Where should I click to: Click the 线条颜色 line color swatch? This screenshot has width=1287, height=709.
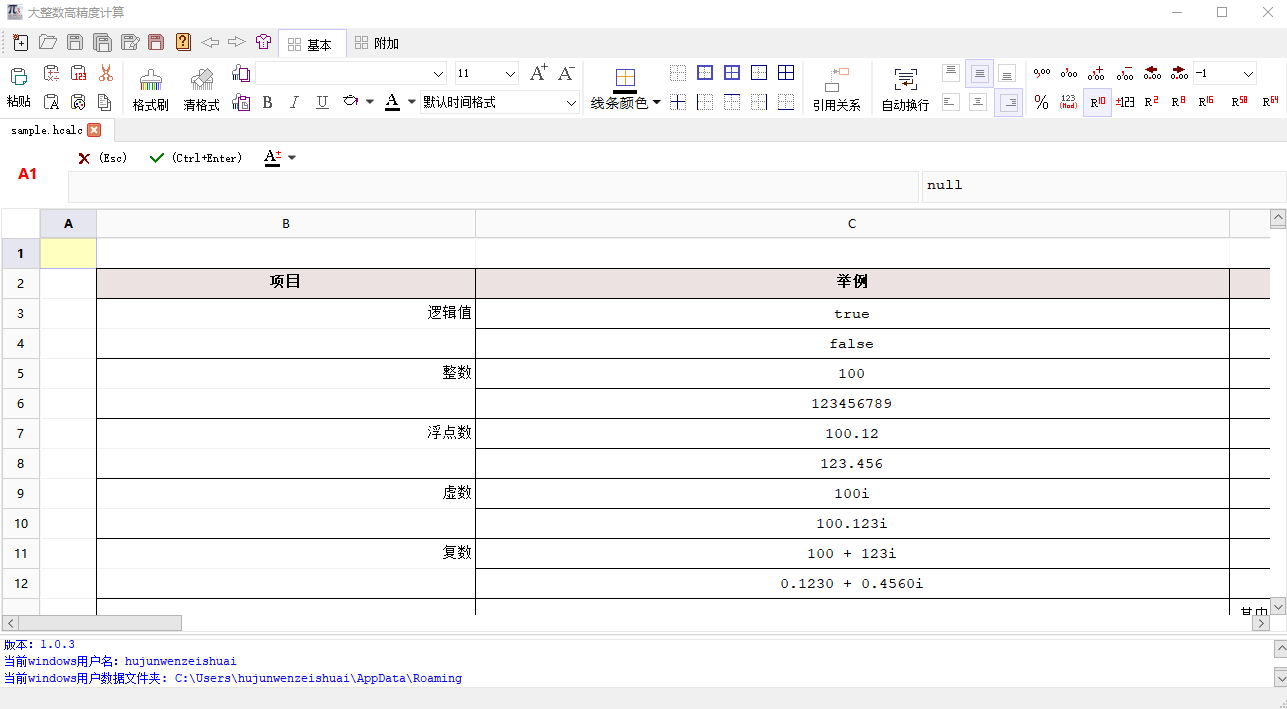click(x=625, y=79)
